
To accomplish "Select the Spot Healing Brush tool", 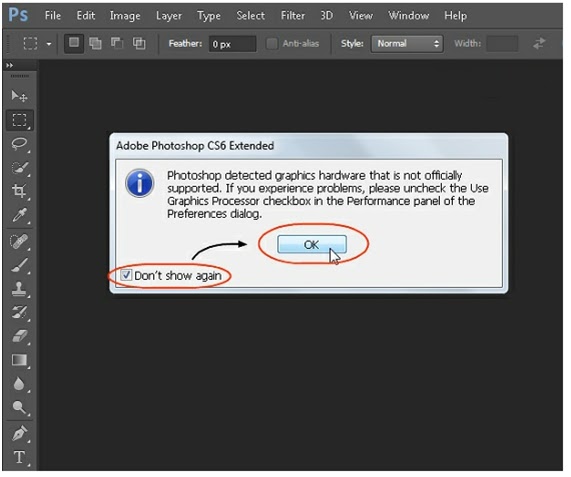I will click(19, 242).
